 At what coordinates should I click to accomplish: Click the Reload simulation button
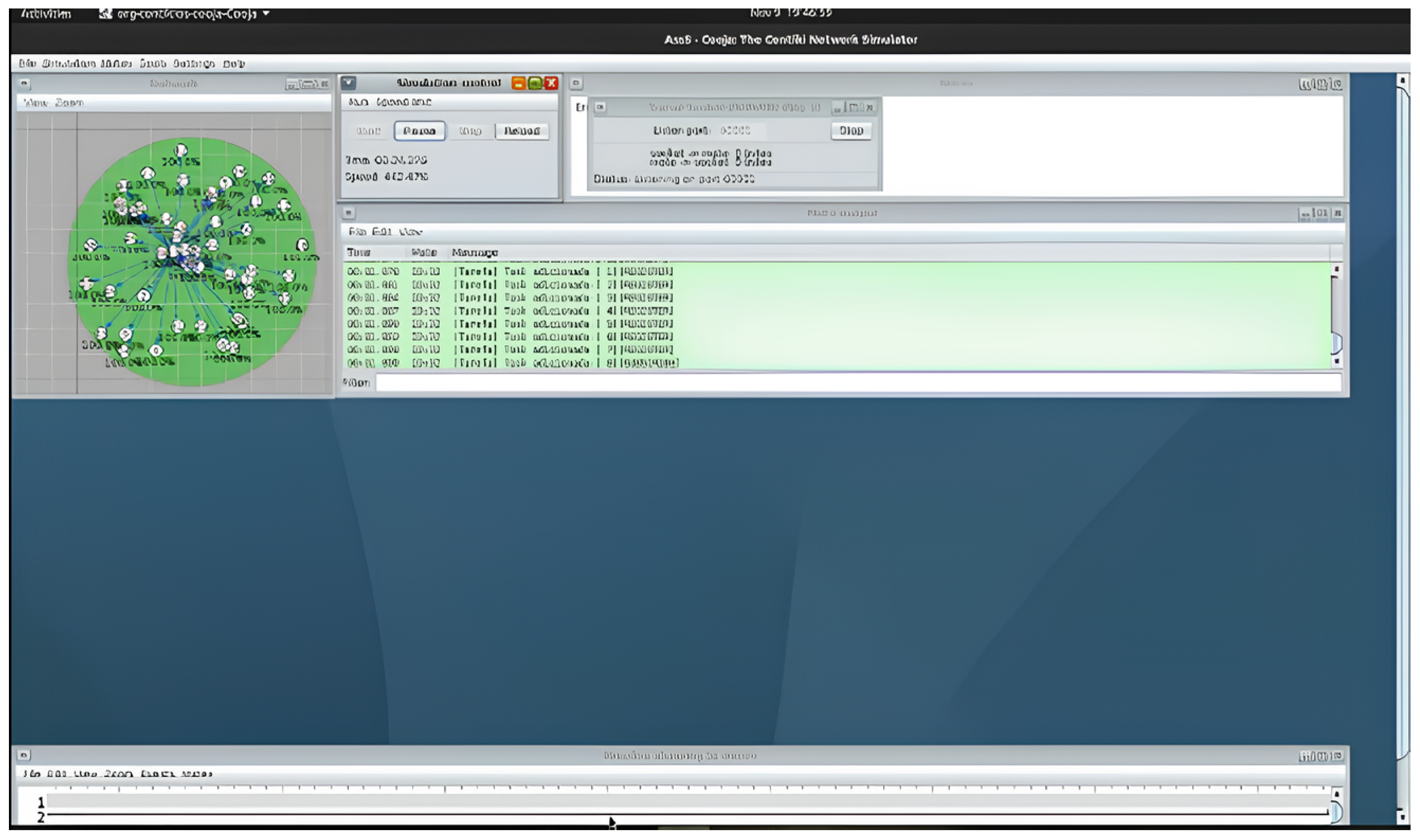coord(522,131)
